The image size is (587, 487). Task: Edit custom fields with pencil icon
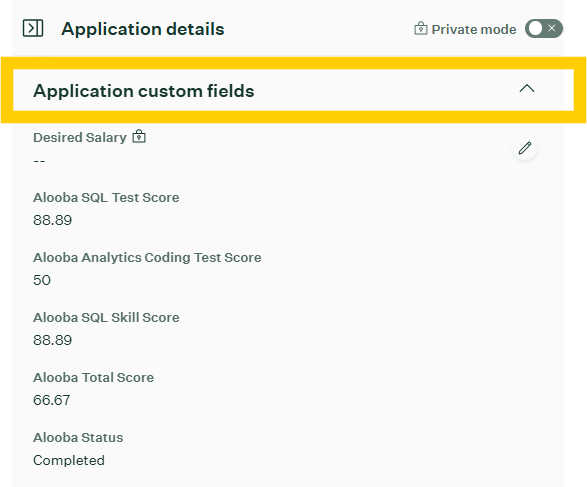pos(525,148)
